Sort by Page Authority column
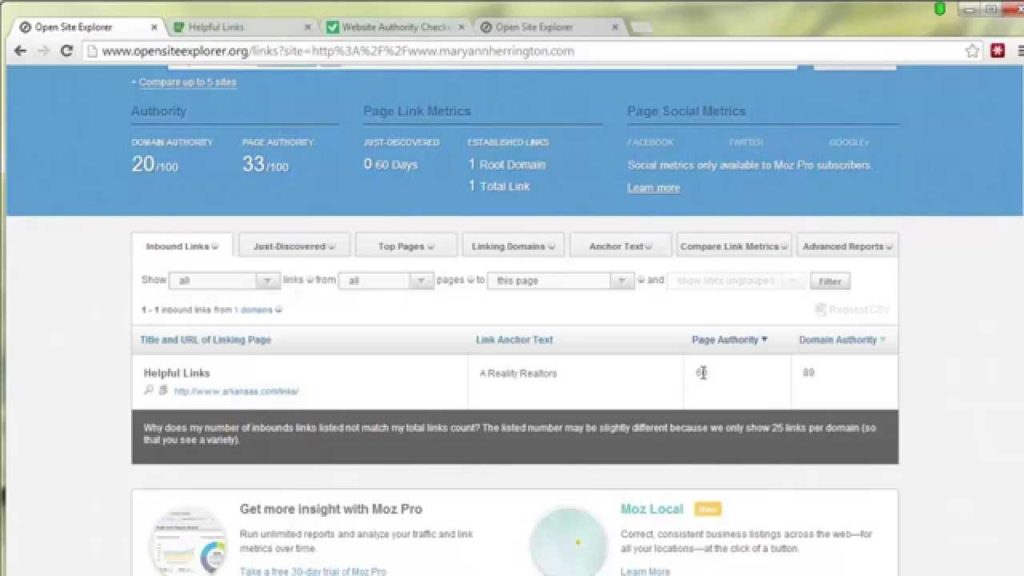The image size is (1024, 576). (x=729, y=340)
